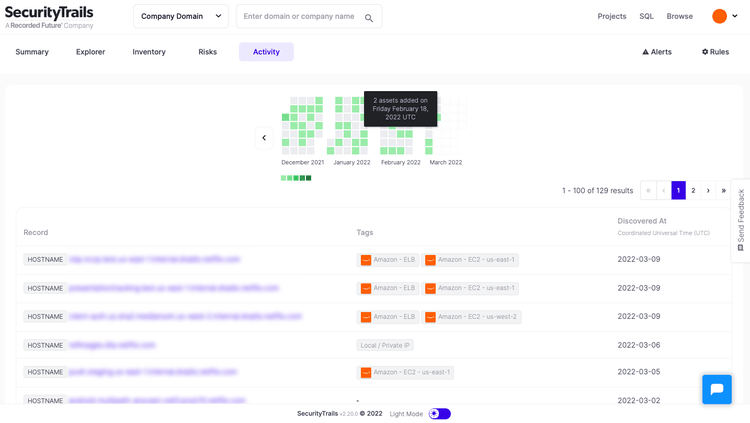The image size is (750, 423).
Task: Go to previous months in the heatmap
Action: [x=264, y=138]
